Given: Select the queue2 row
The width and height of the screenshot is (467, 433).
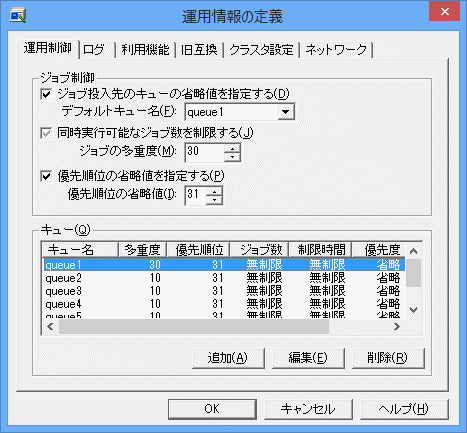Looking at the screenshot, I should click(x=224, y=278).
